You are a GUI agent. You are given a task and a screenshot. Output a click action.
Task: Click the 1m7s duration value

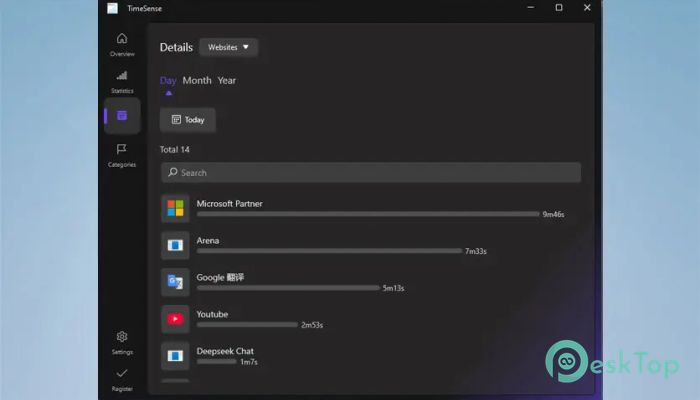pyautogui.click(x=249, y=362)
